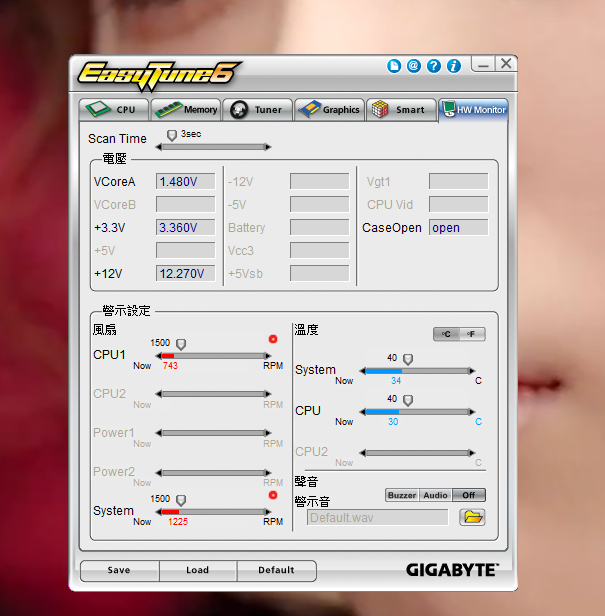Image resolution: width=605 pixels, height=616 pixels.
Task: Click the CPU temperature reading 30
Action: point(393,422)
